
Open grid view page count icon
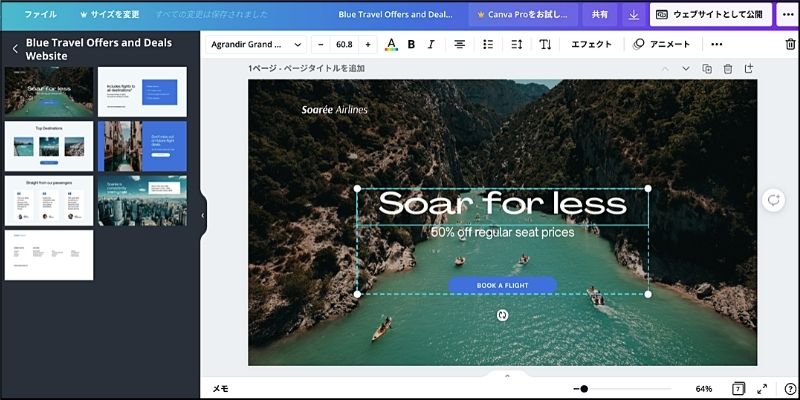tap(738, 389)
